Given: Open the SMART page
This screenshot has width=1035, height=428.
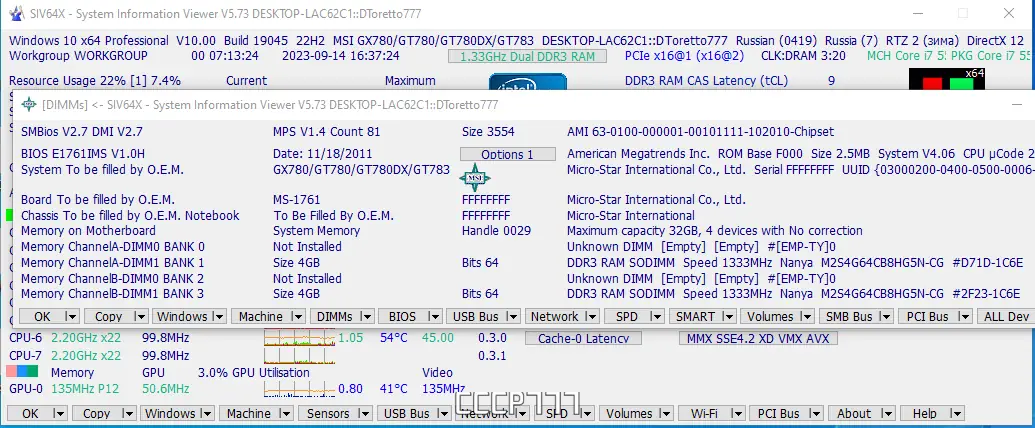Looking at the screenshot, I should click(x=696, y=316).
